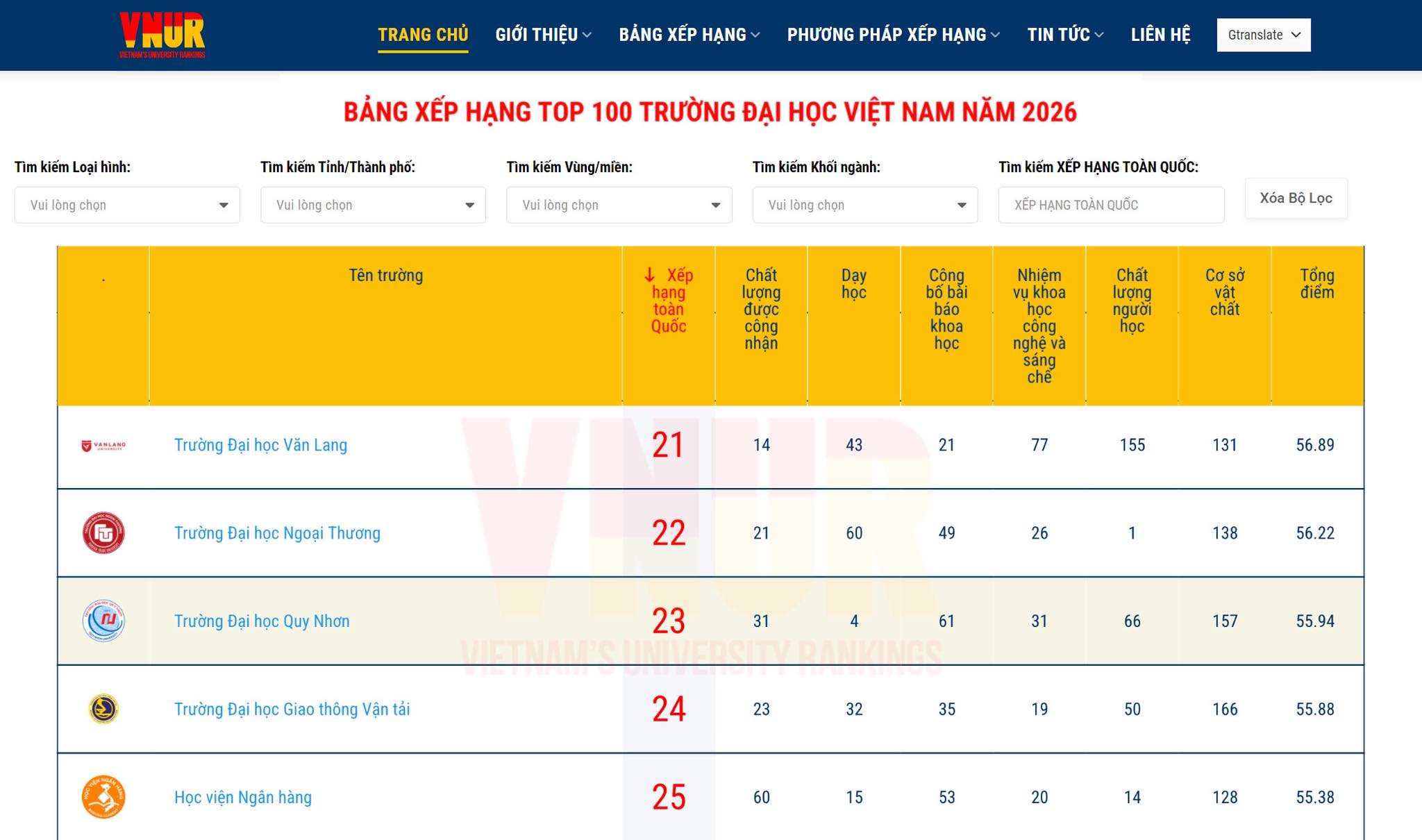Click the Quy Nhơn University logo
The height and width of the screenshot is (840, 1422).
pyautogui.click(x=103, y=621)
